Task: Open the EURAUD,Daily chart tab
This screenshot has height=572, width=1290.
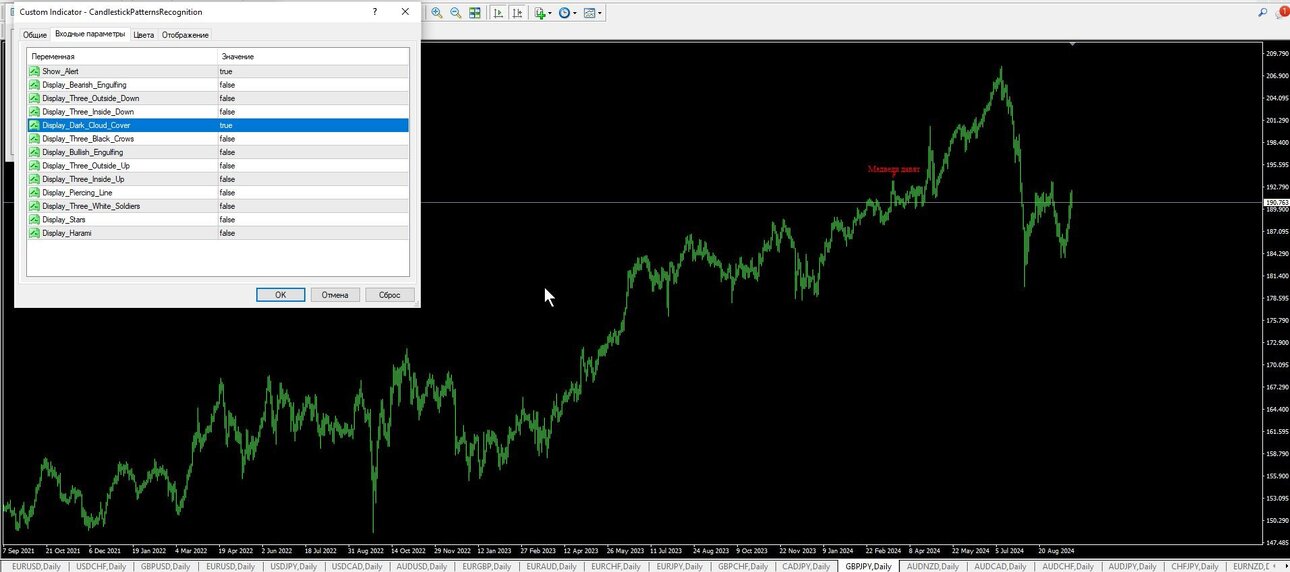Action: 549,566
